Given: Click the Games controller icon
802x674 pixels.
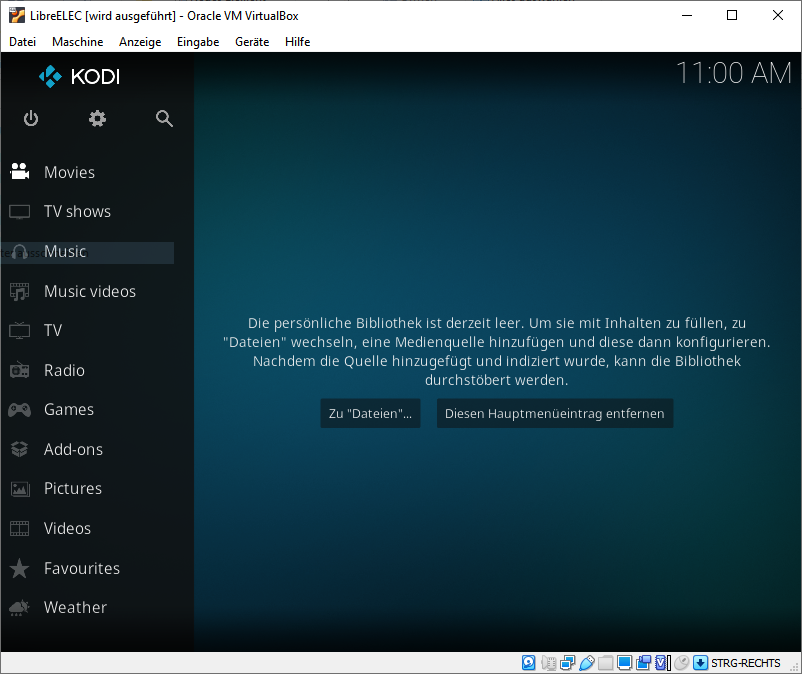Looking at the screenshot, I should 19,410.
